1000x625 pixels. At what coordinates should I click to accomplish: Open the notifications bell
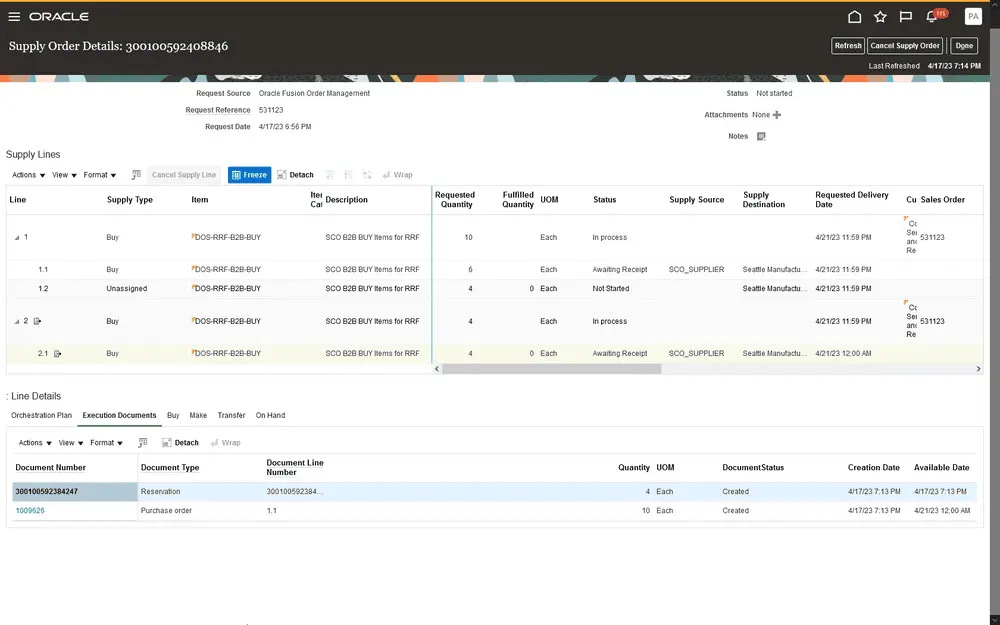tap(932, 17)
